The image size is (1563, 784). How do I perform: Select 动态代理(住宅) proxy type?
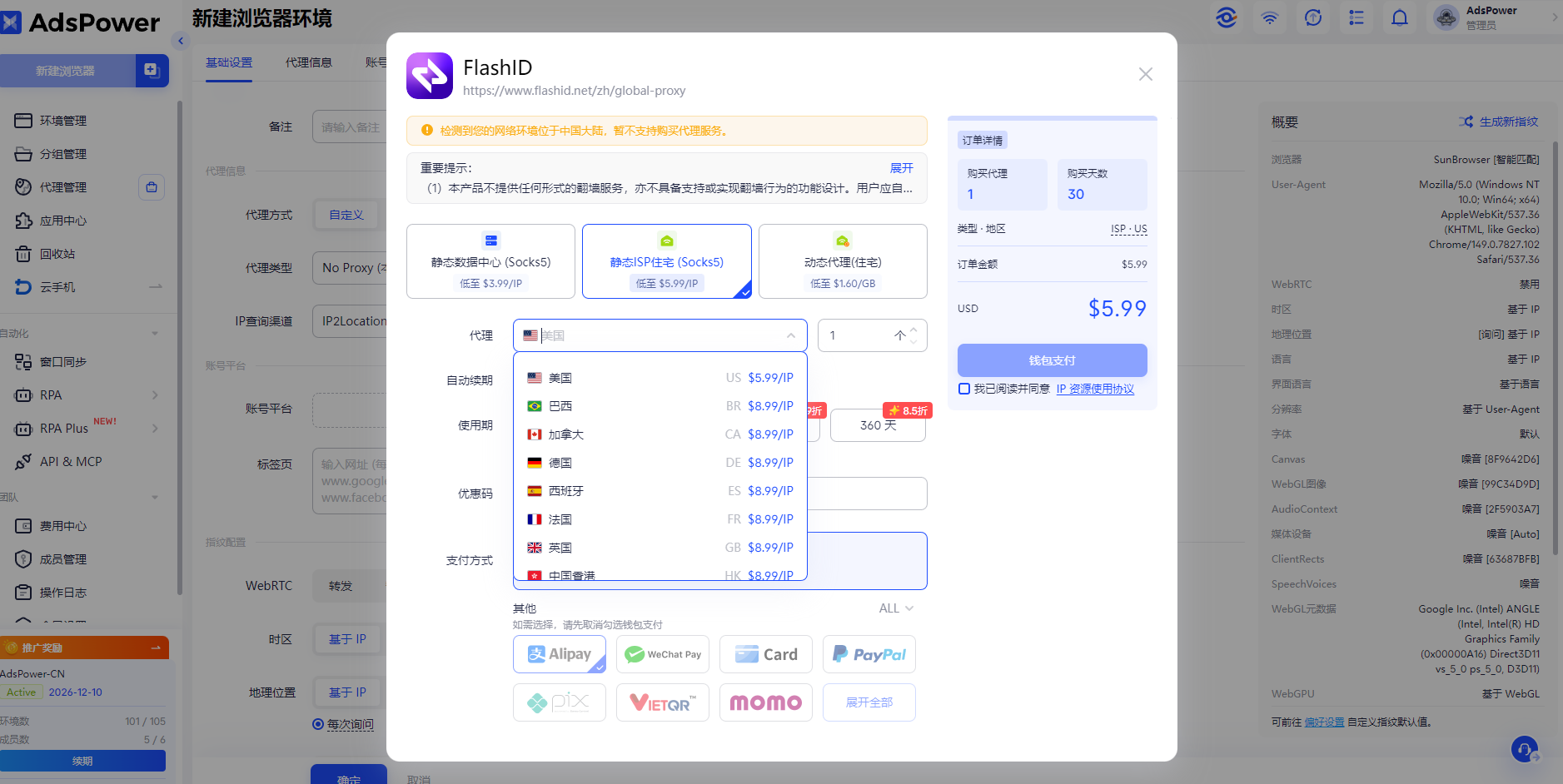click(843, 261)
